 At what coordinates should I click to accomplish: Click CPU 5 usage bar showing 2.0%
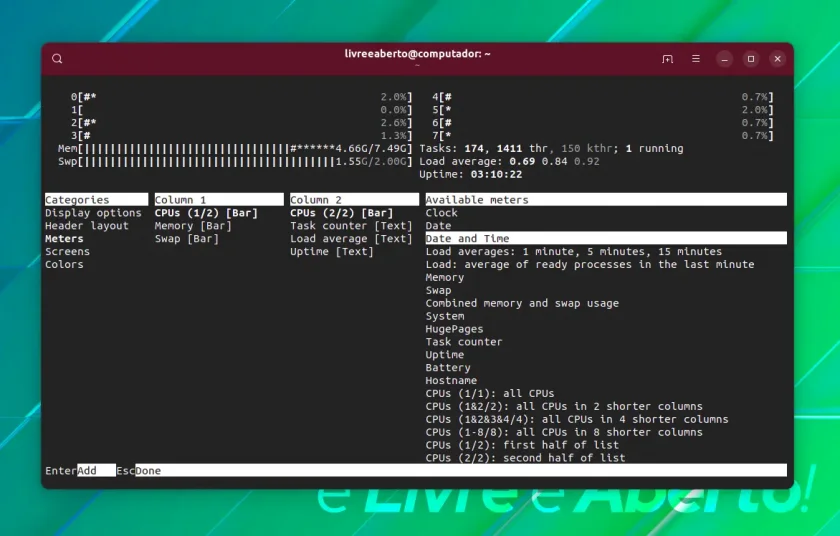pos(603,110)
